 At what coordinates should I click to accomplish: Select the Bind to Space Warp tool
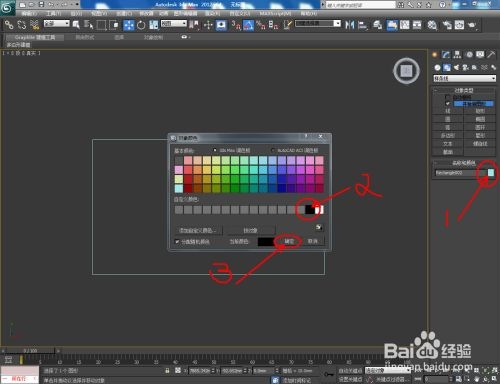34,25
